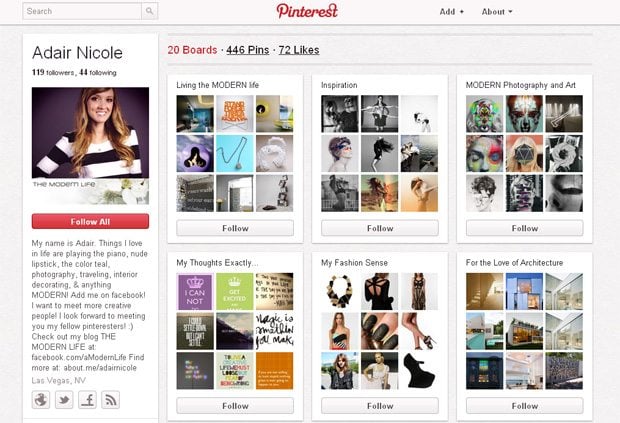Follow the For the Love of Architecture board
Viewport: 620px width, 423px height.
tap(524, 406)
